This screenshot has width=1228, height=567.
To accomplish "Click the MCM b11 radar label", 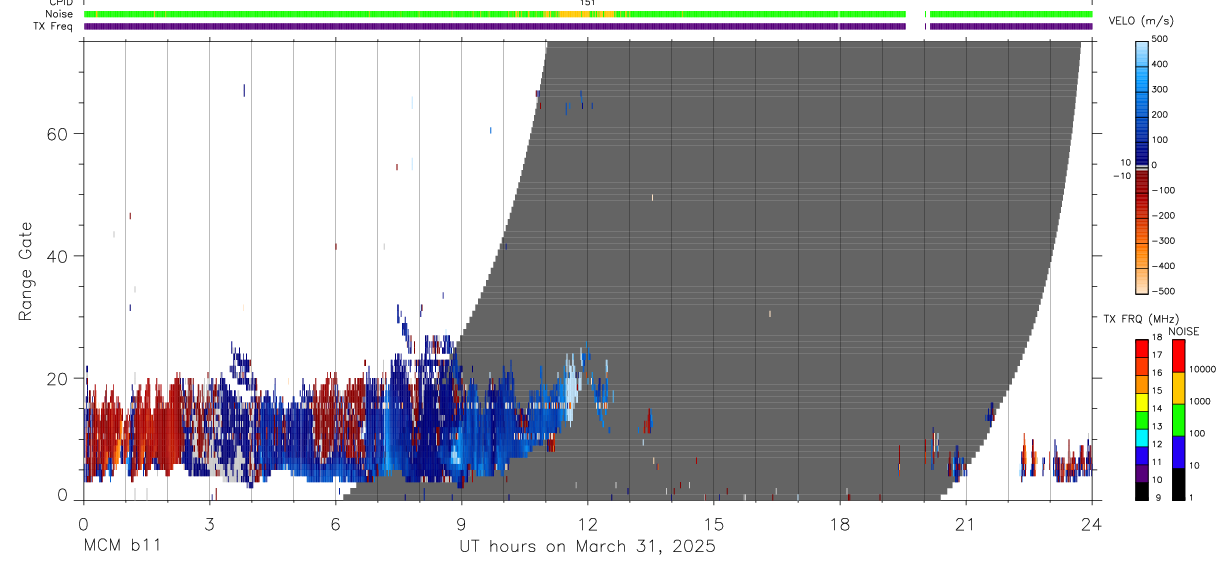I will (x=121, y=546).
